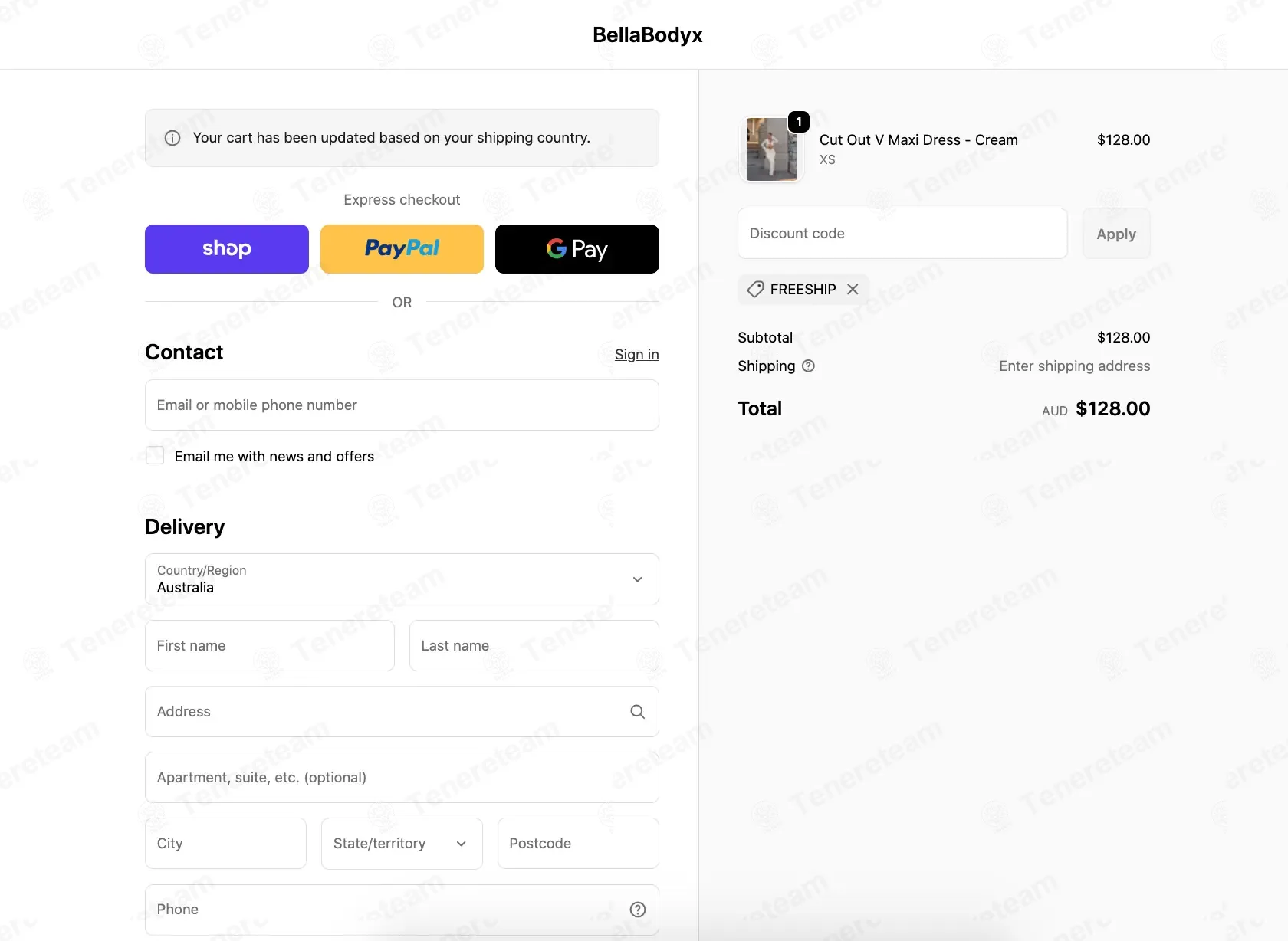Click the address search magnifier icon
Viewport: 1288px width, 941px height.
pyautogui.click(x=637, y=712)
